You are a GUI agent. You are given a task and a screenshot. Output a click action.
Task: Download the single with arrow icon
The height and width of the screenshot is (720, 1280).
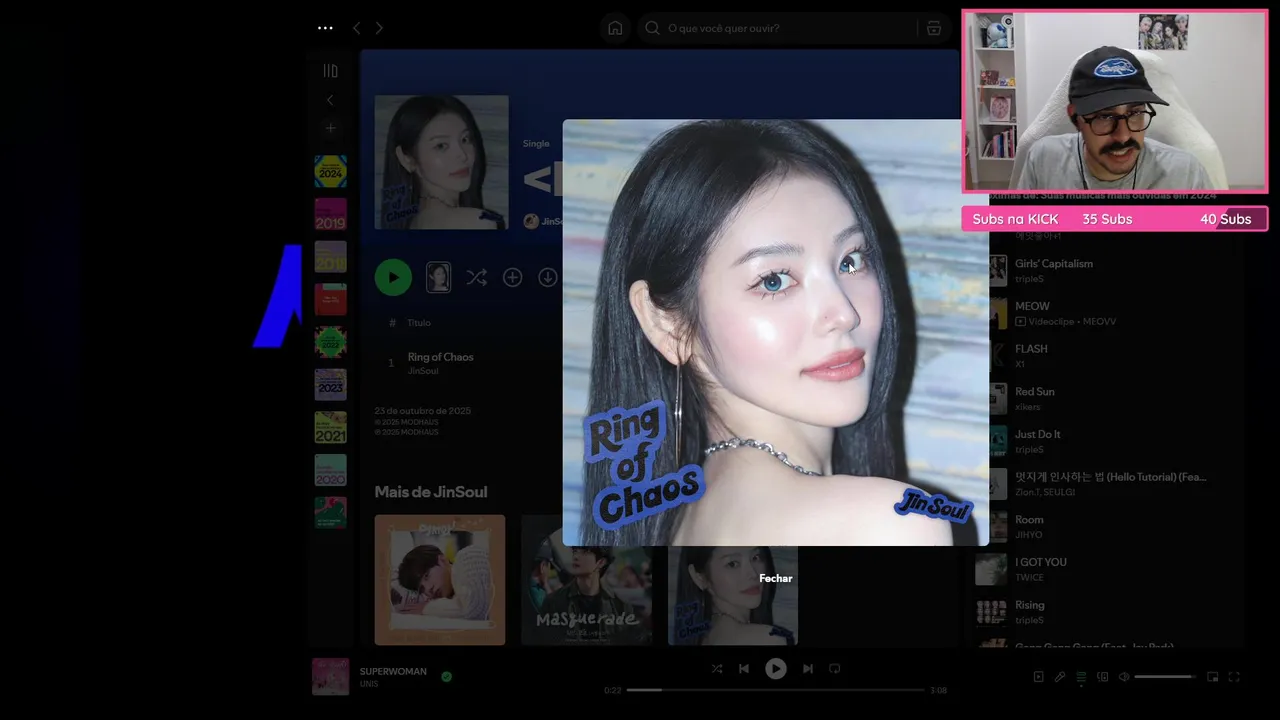(x=548, y=278)
